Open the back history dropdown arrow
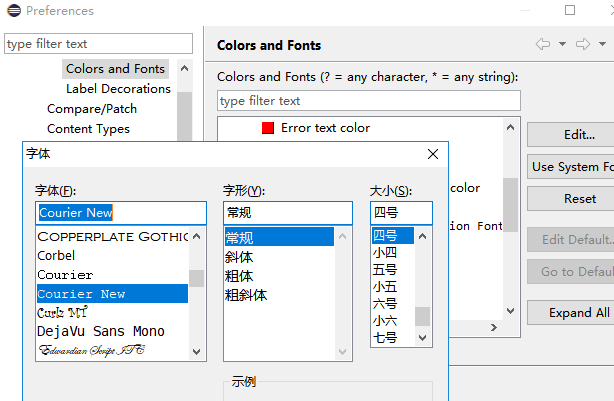The height and width of the screenshot is (401, 614). point(562,44)
